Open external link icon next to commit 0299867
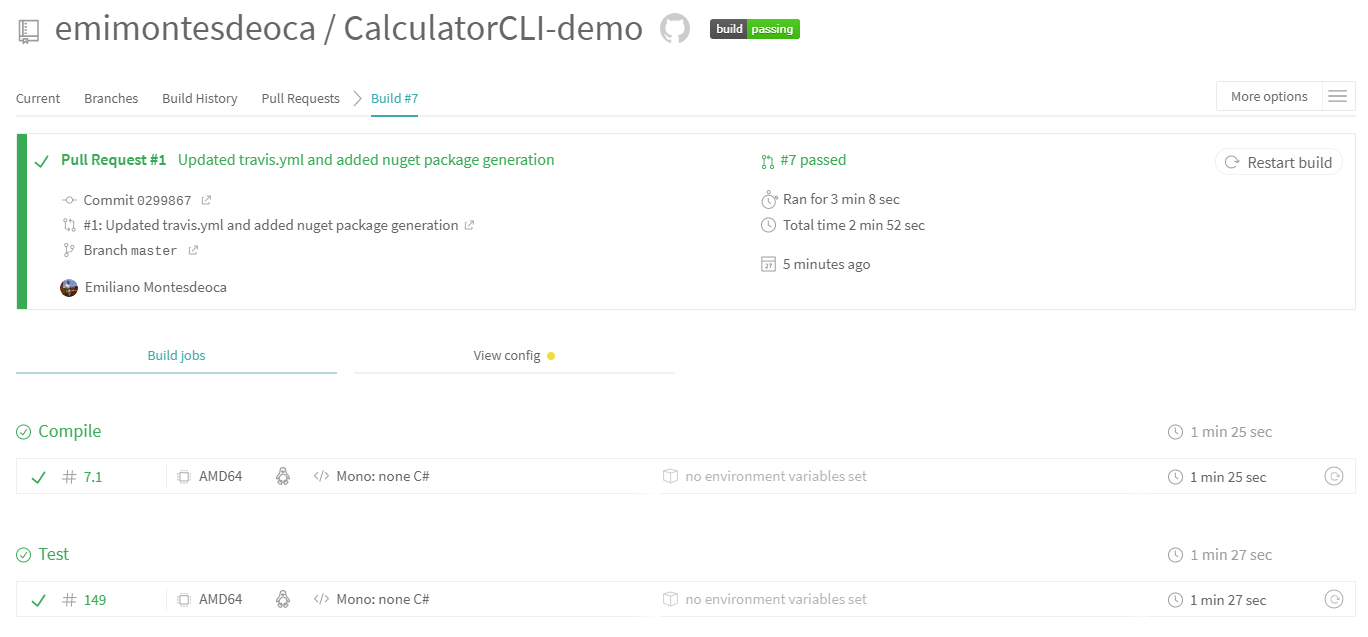 (x=207, y=200)
